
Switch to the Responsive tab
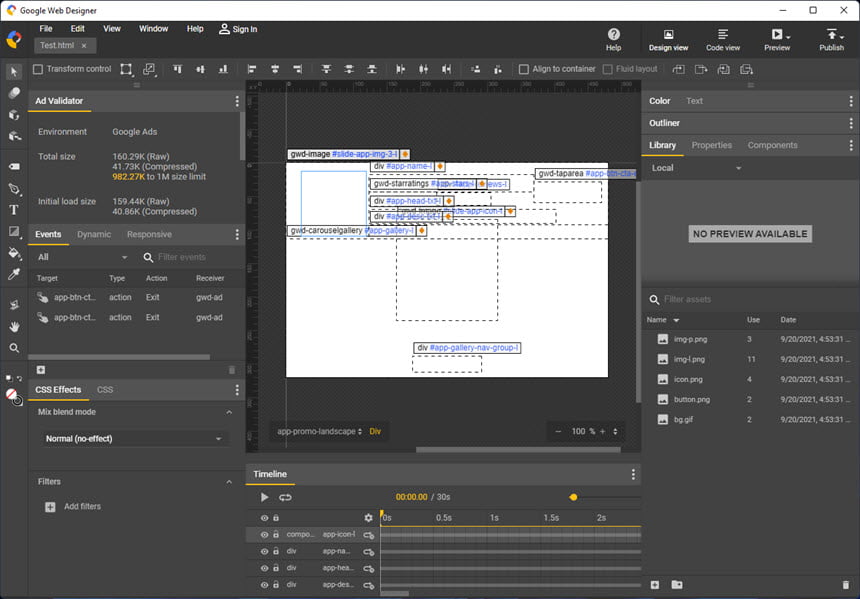click(149, 234)
